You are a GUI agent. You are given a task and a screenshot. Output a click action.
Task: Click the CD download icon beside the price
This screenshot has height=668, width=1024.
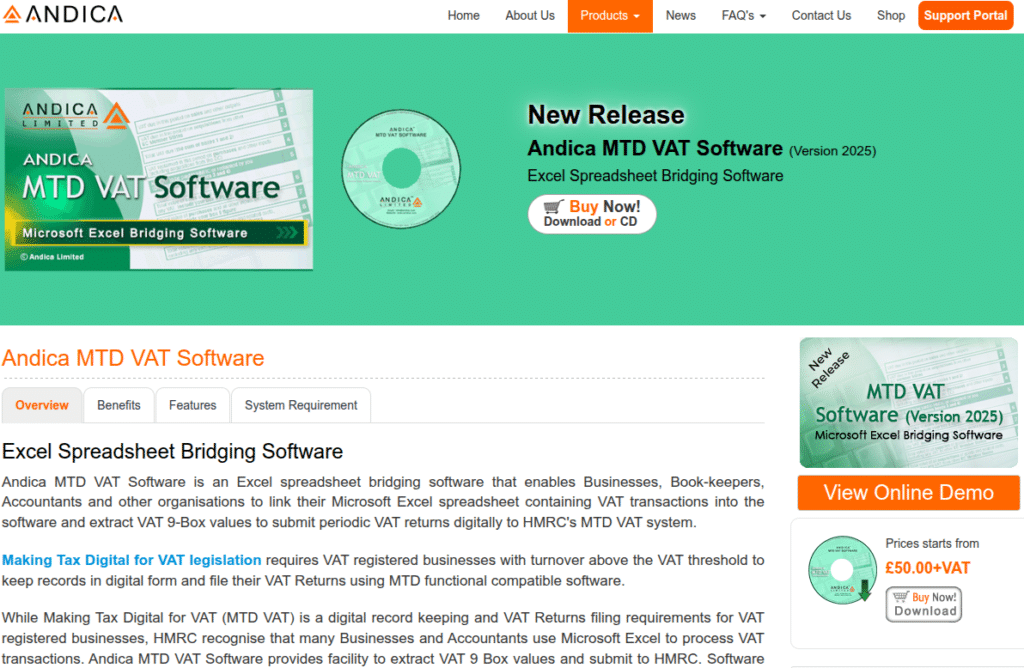tap(842, 569)
